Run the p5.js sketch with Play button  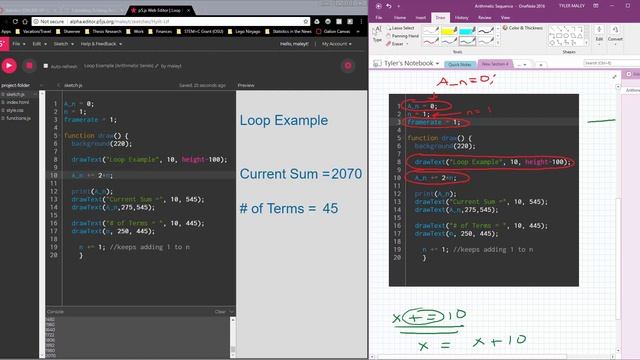pyautogui.click(x=9, y=66)
